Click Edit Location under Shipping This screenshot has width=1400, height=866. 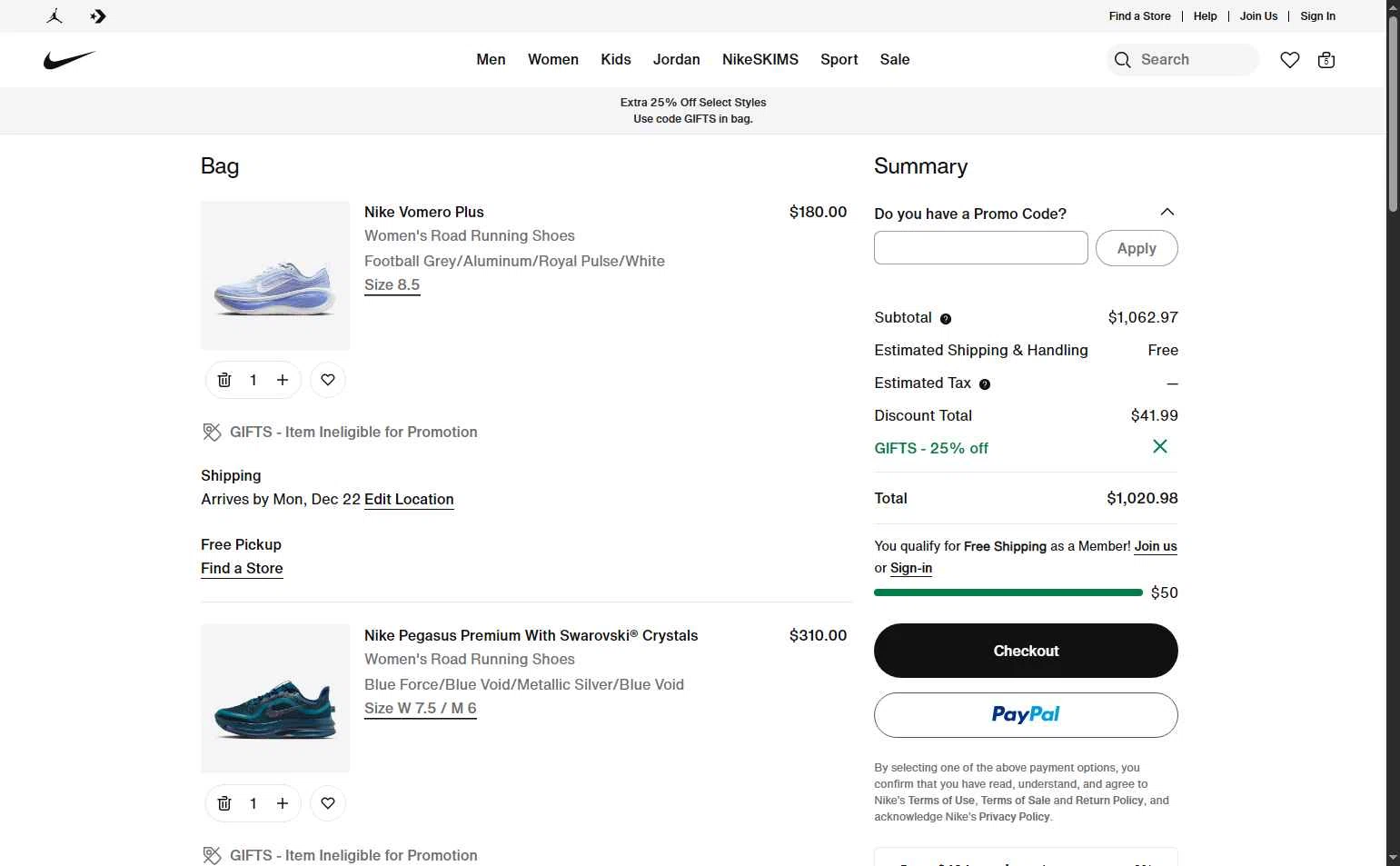click(x=409, y=499)
